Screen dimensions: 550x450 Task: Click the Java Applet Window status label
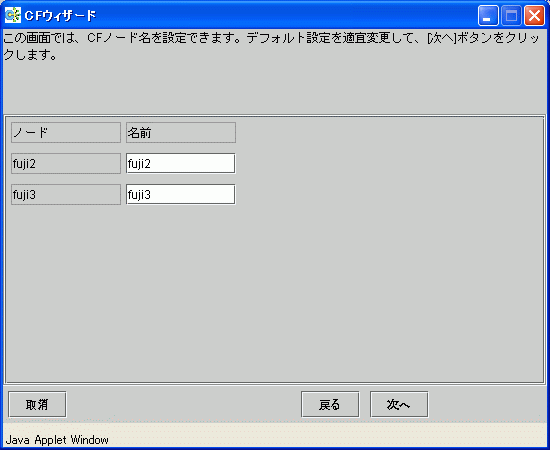[x=57, y=440]
